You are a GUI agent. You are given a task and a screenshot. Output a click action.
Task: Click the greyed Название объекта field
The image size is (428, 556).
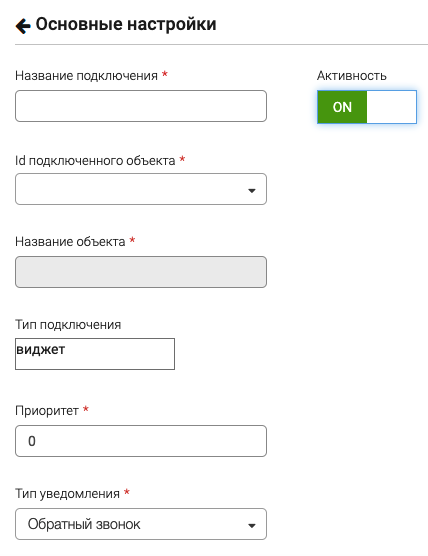[141, 272]
